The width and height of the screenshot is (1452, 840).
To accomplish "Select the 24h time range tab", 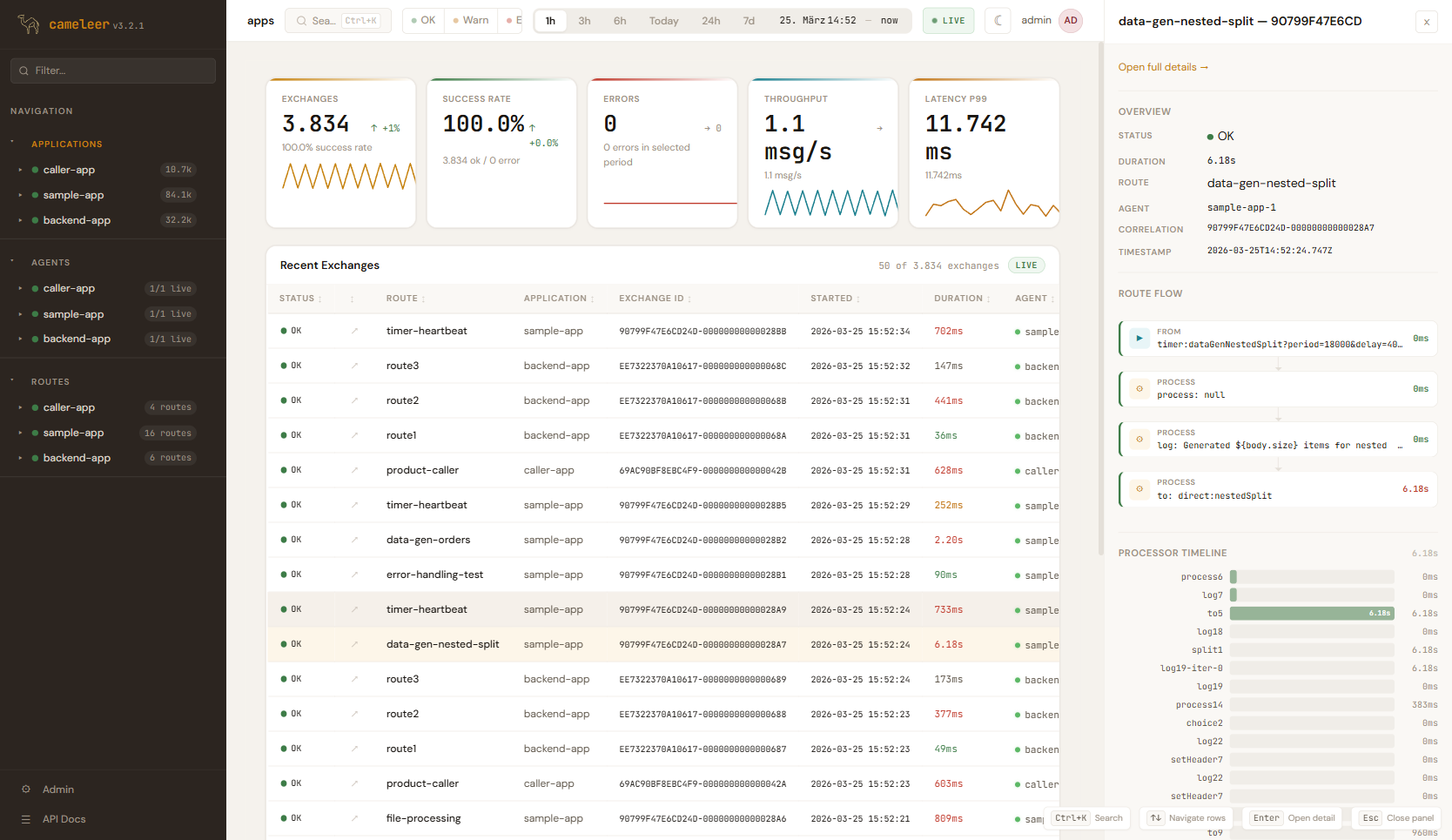I will (x=710, y=21).
